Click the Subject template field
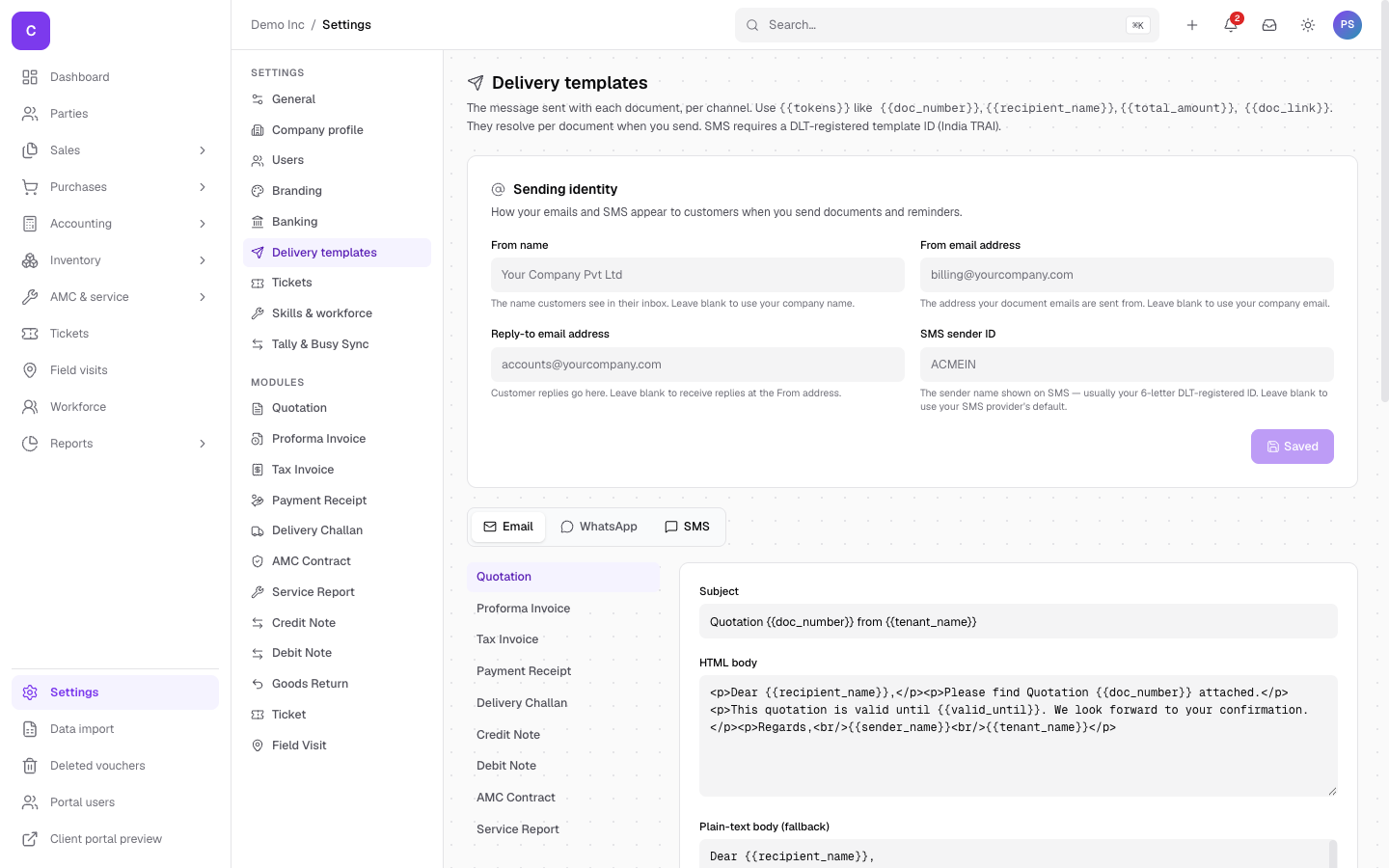This screenshot has height=868, width=1389. pyautogui.click(x=1019, y=622)
